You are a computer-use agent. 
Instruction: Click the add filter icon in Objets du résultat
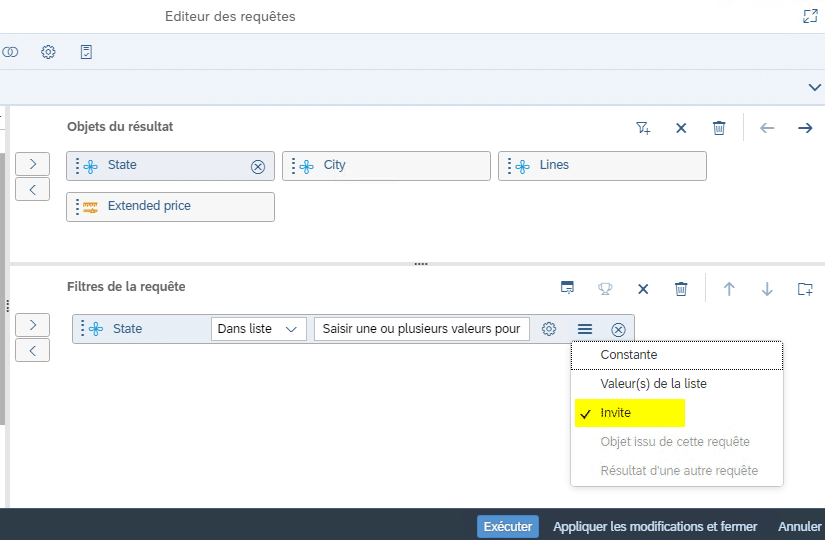point(643,128)
